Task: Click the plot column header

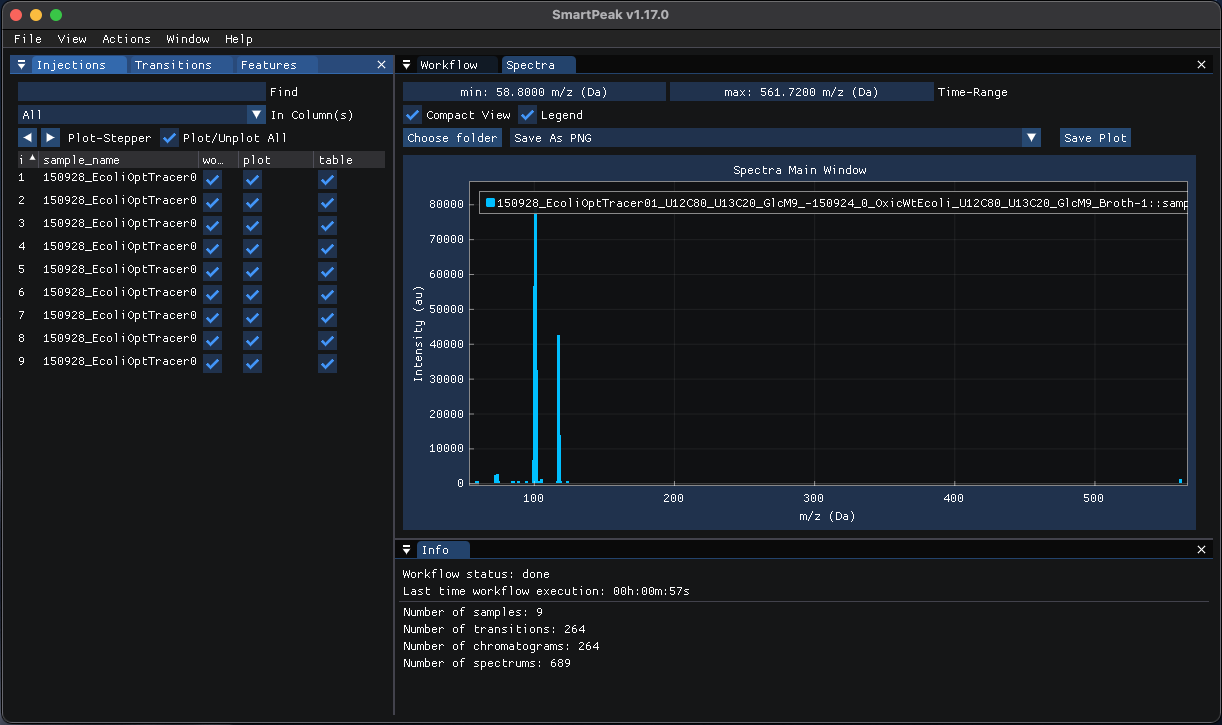Action: tap(276, 160)
